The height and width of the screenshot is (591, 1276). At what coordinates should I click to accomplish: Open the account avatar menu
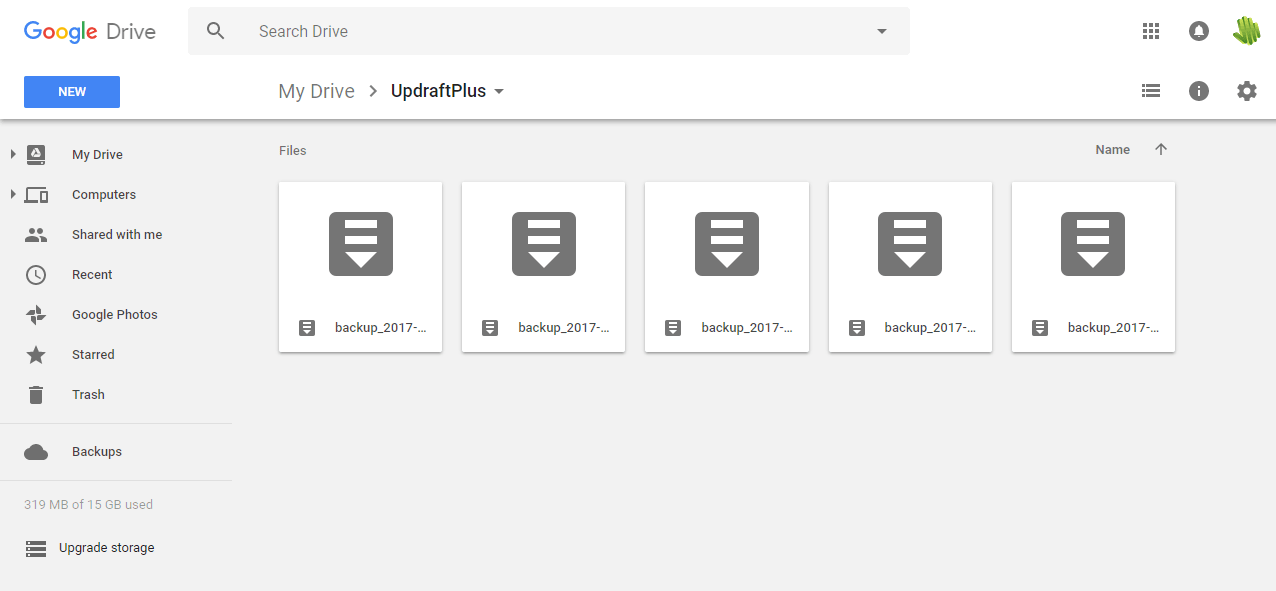pos(1246,31)
